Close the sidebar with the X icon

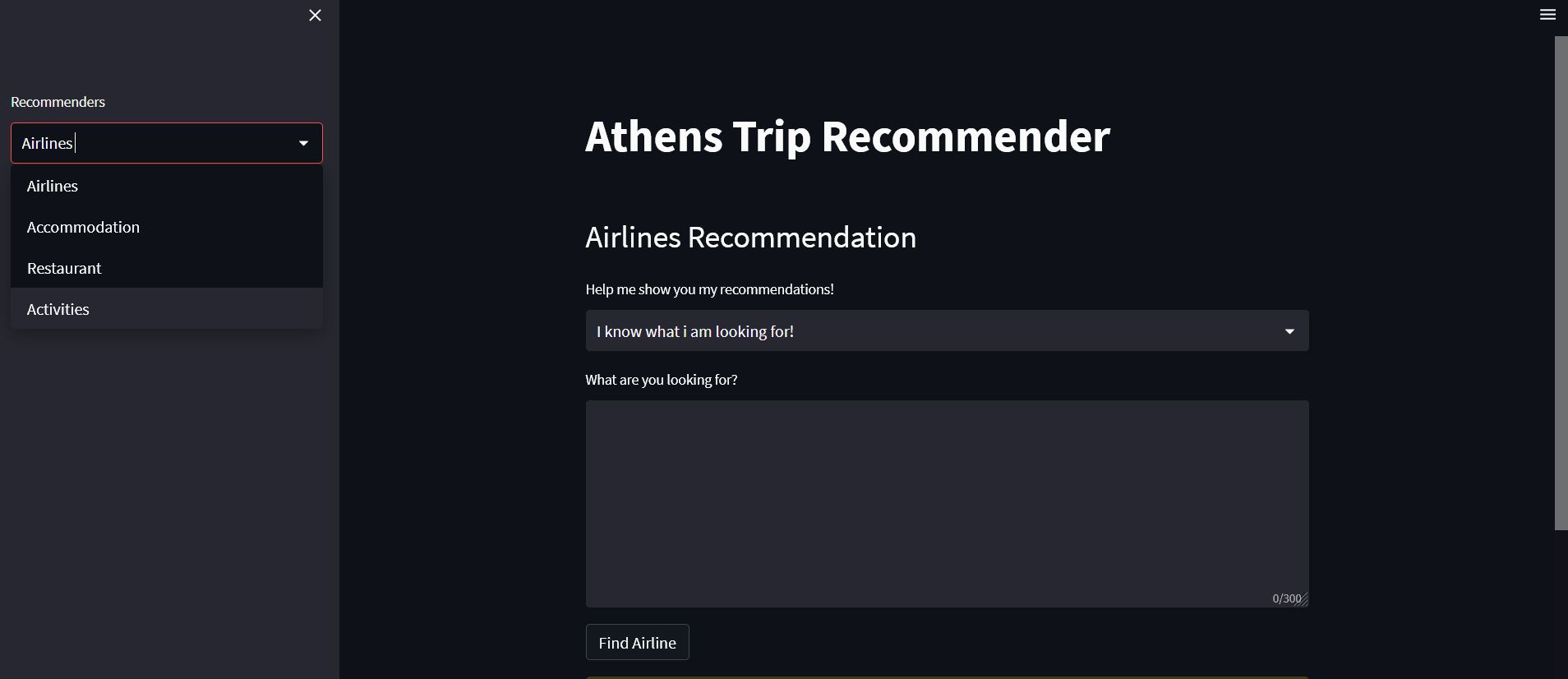[314, 15]
